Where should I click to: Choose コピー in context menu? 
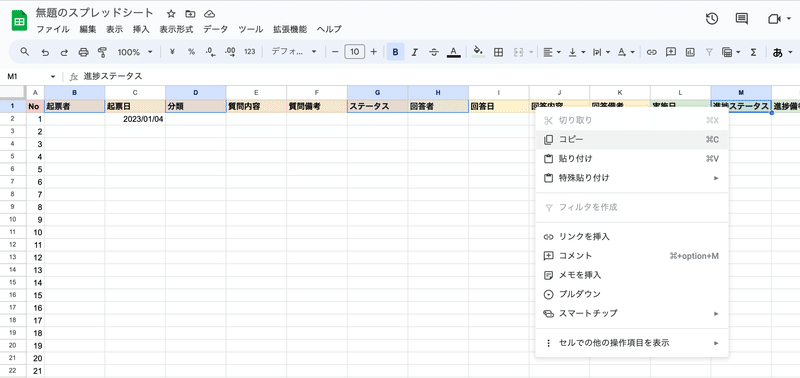[632, 139]
